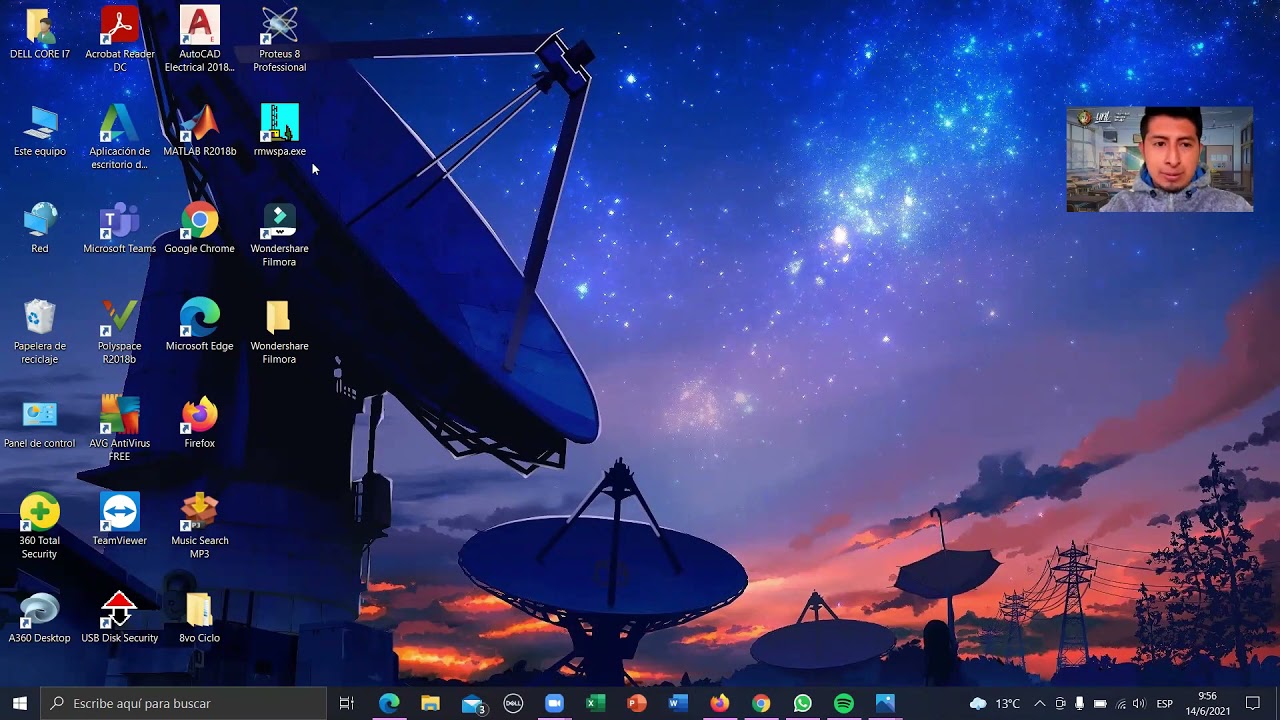The height and width of the screenshot is (720, 1280).
Task: Launch Music Search MP3 shortcut
Action: pyautogui.click(x=199, y=526)
